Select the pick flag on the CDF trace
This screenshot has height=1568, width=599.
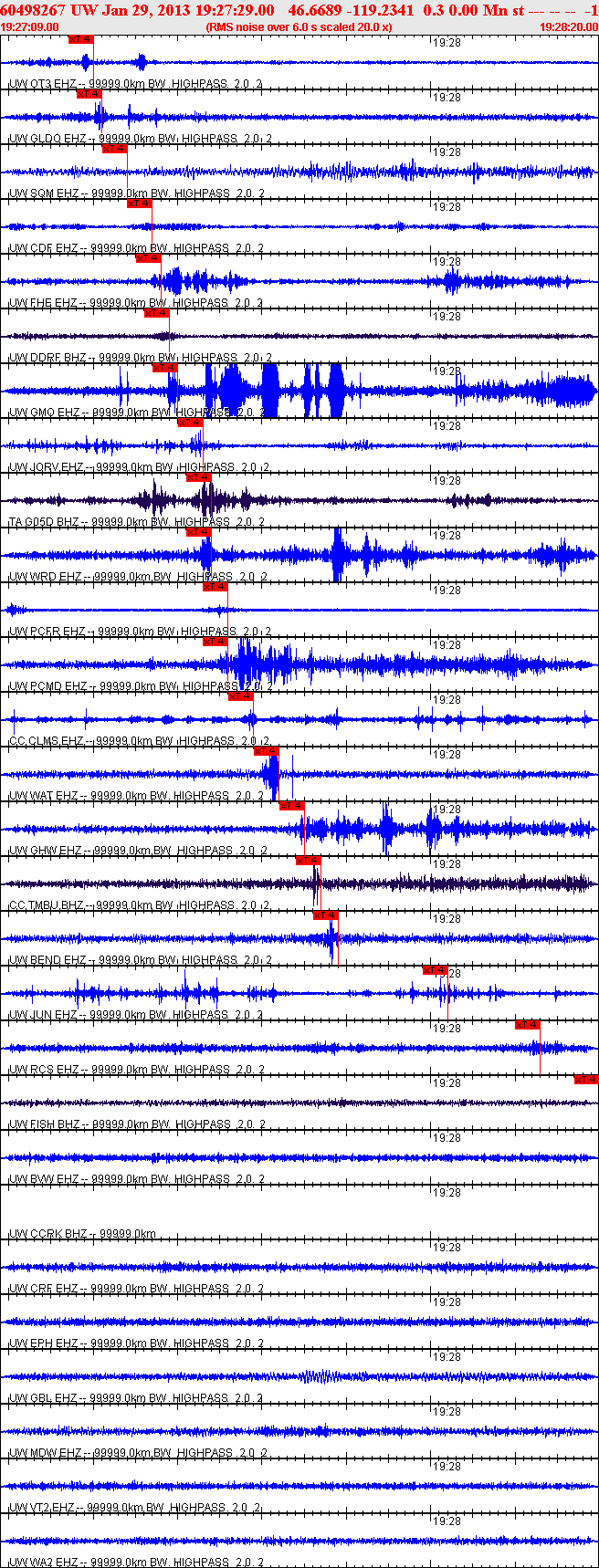[139, 204]
